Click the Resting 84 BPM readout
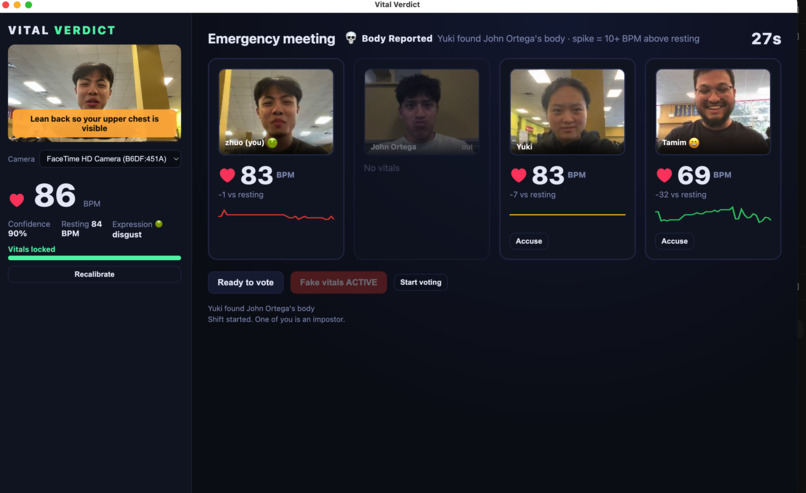Viewport: 806px width, 493px height. [81, 229]
